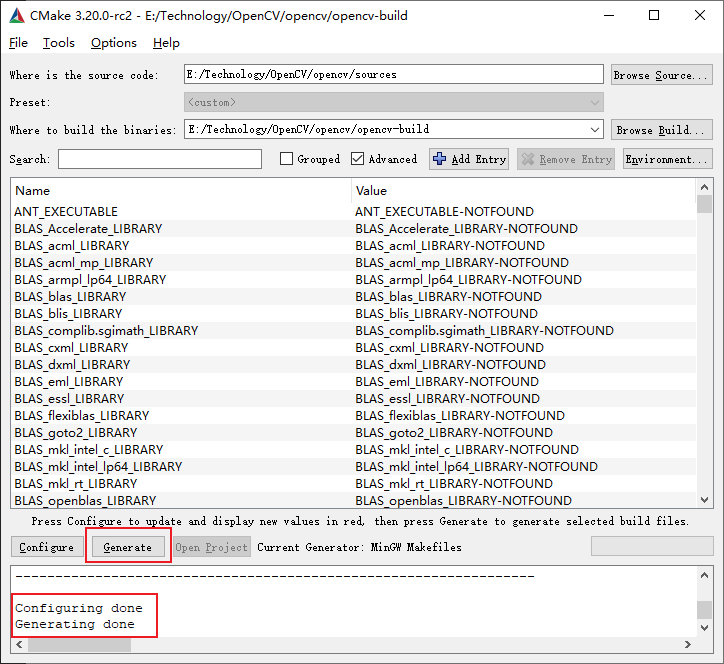Image resolution: width=724 pixels, height=664 pixels.
Task: Click output log horizontal scroll left arrow
Action: (x=19, y=645)
